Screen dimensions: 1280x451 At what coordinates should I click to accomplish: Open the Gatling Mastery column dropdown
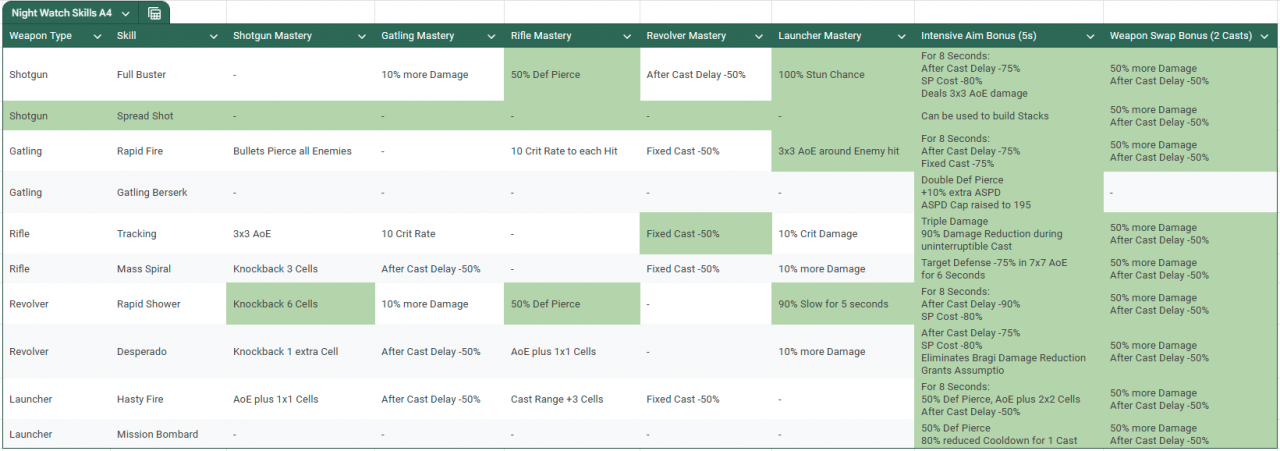[x=491, y=36]
